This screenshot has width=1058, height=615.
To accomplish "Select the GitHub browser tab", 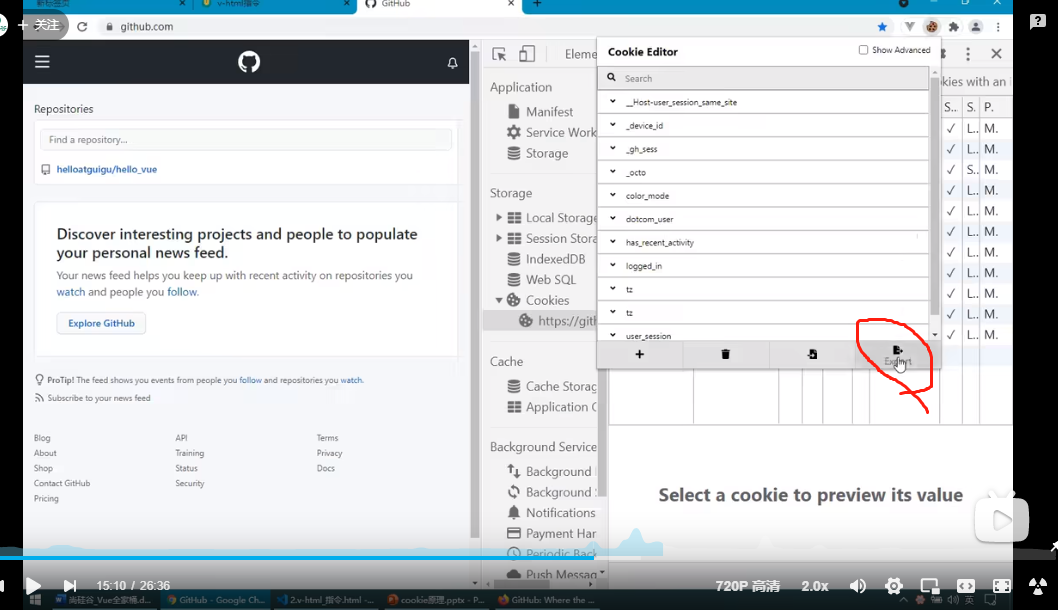I will tap(439, 5).
